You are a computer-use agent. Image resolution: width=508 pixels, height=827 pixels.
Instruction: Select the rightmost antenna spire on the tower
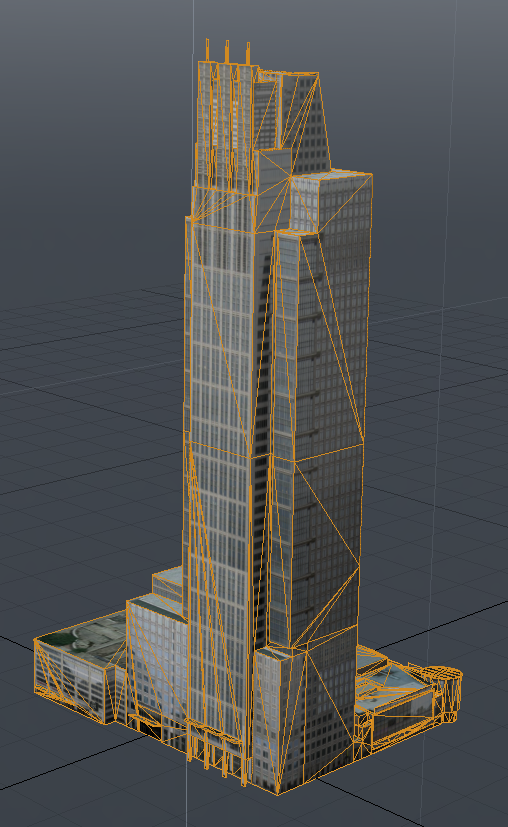248,54
